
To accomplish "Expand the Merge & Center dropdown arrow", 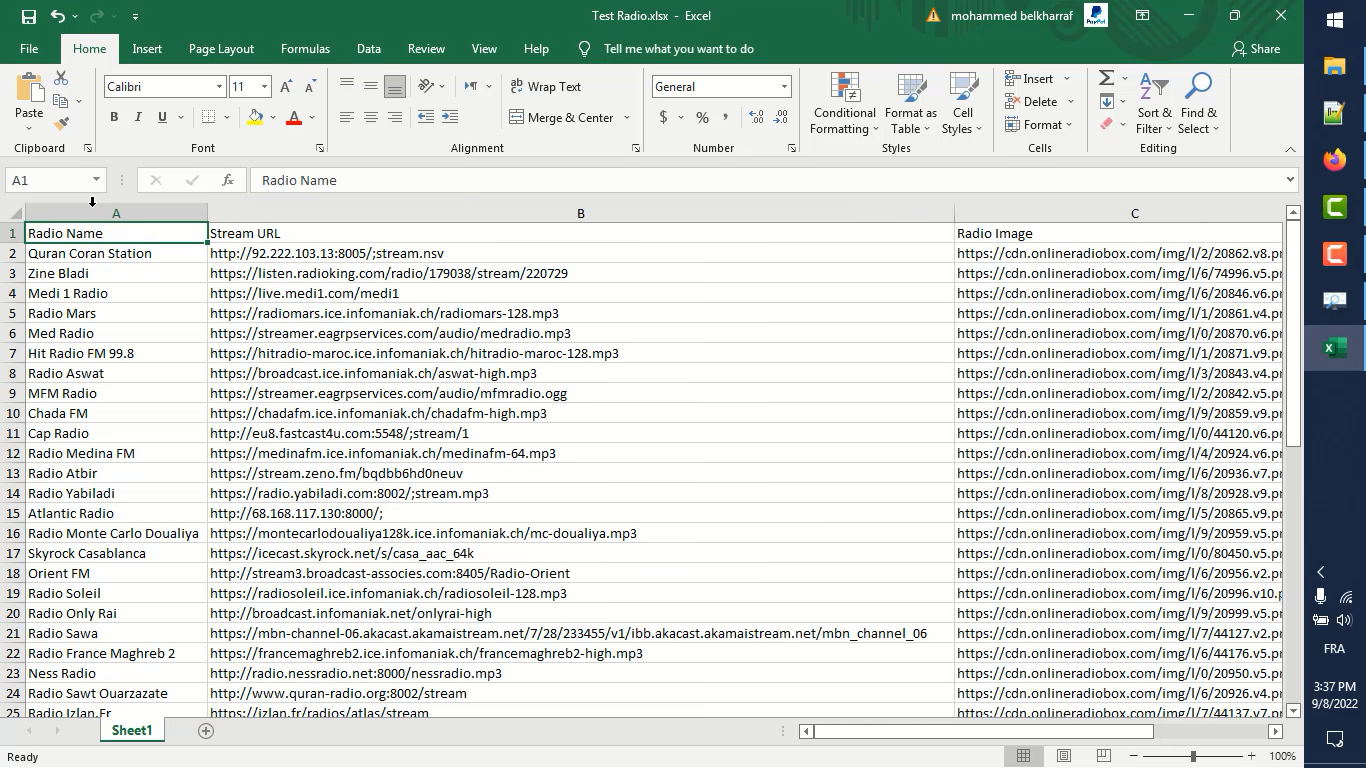I will [627, 117].
